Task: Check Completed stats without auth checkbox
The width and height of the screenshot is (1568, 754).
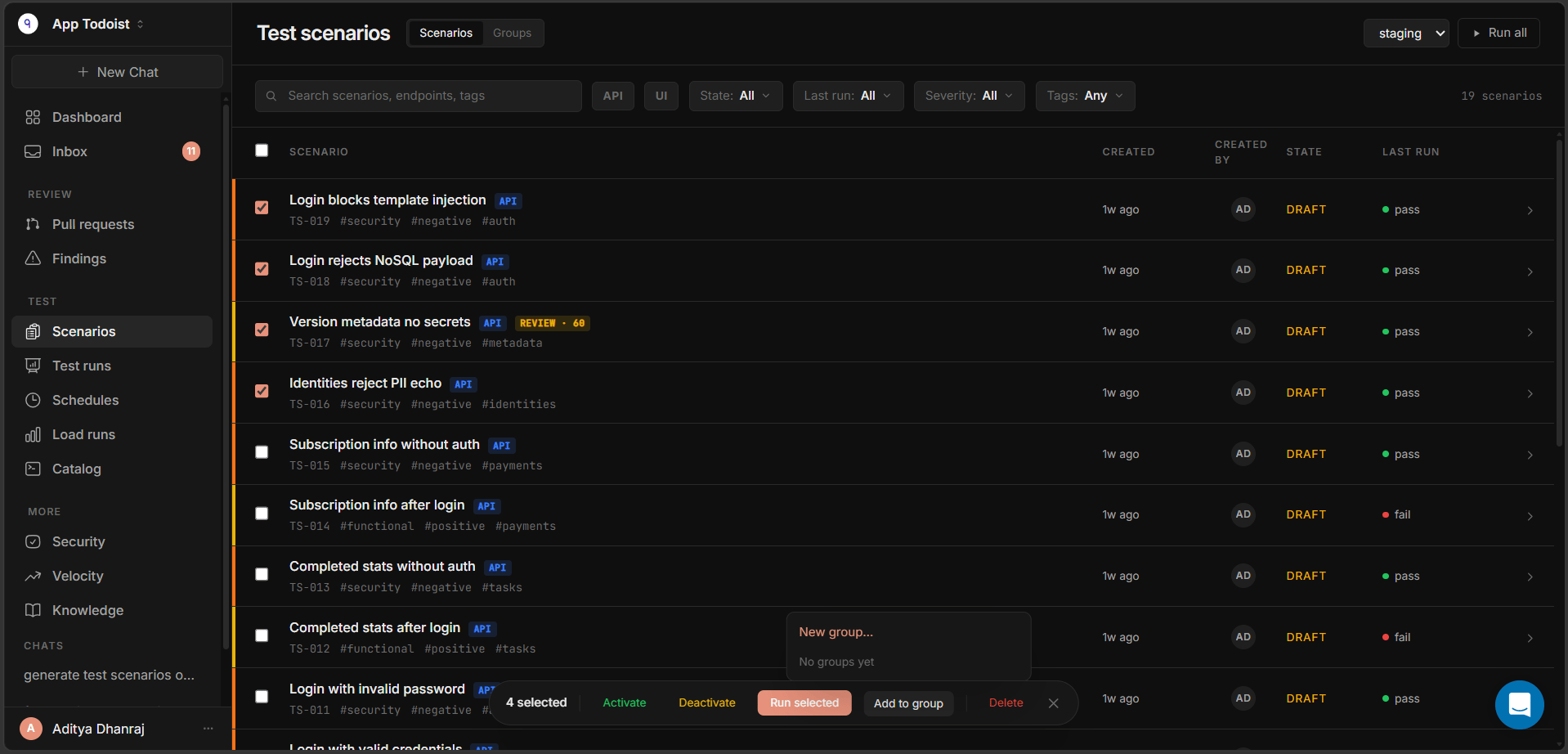Action: [262, 574]
